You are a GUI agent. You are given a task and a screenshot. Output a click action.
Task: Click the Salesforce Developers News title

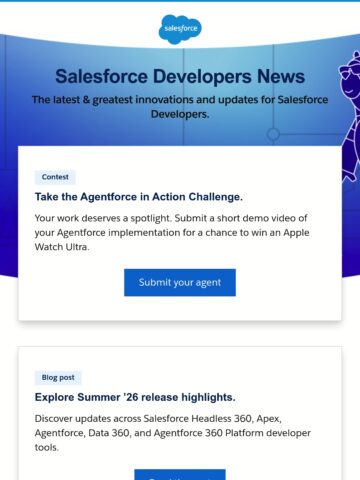pyautogui.click(x=180, y=76)
